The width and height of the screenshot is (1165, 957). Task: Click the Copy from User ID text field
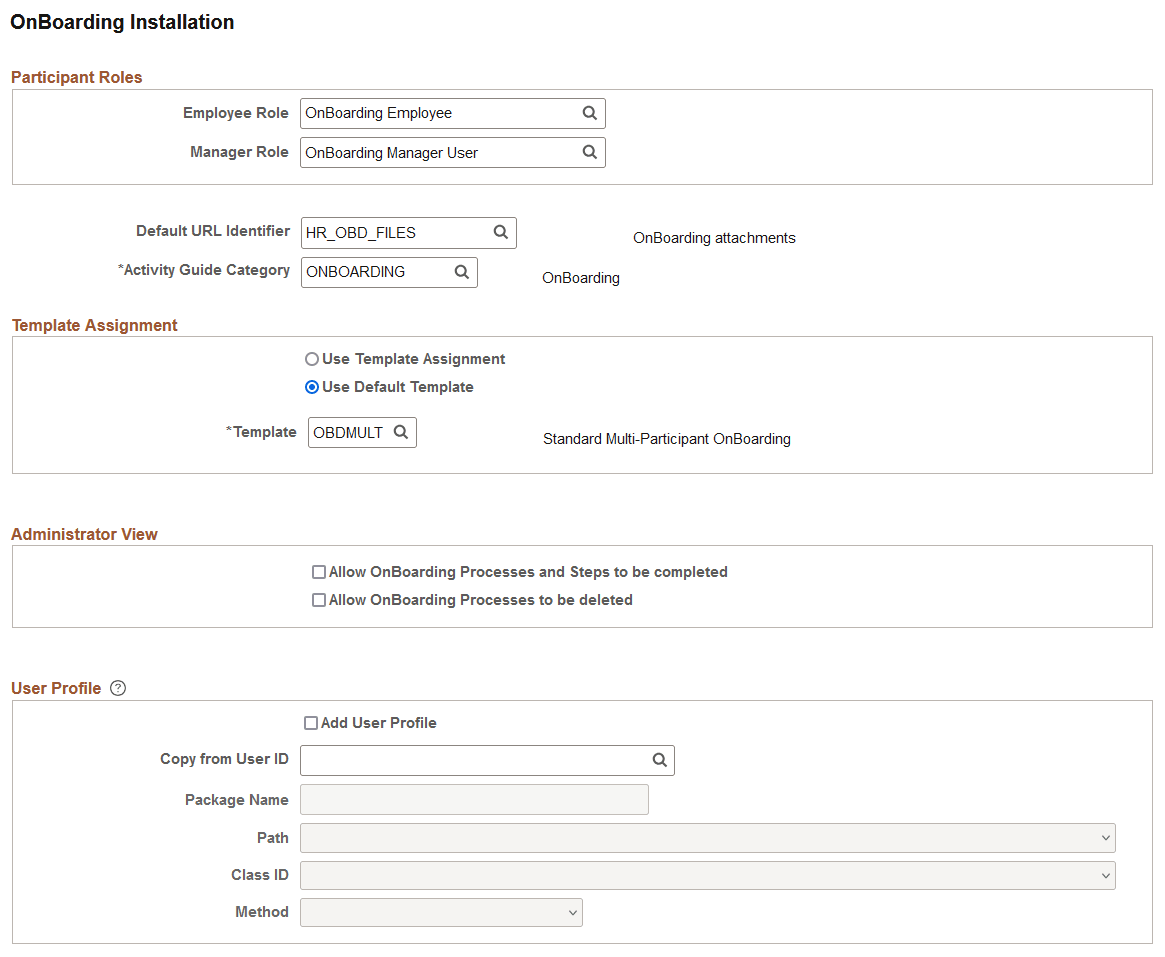pyautogui.click(x=470, y=760)
